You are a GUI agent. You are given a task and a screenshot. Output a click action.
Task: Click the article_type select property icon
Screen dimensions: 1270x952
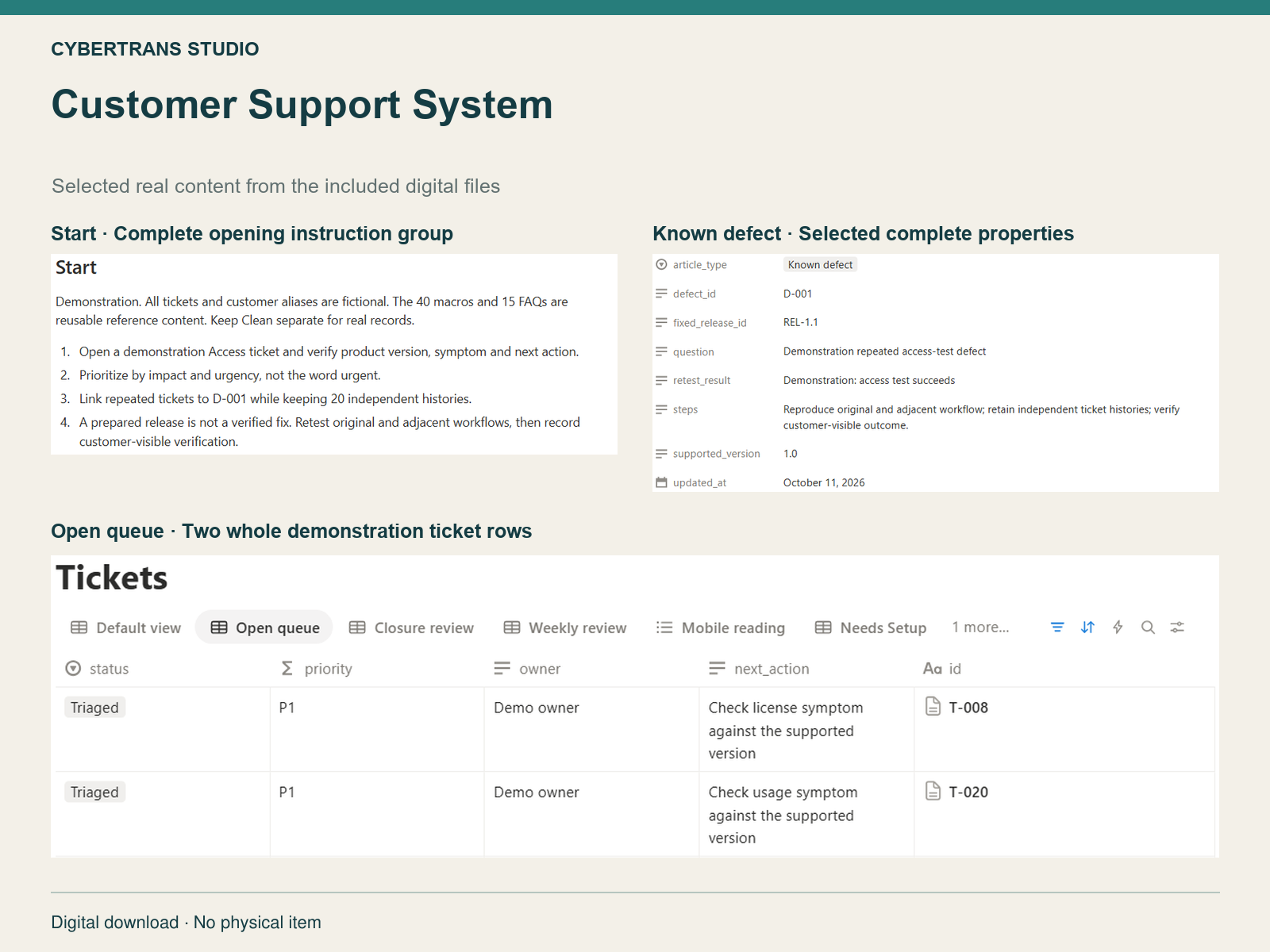(x=661, y=264)
